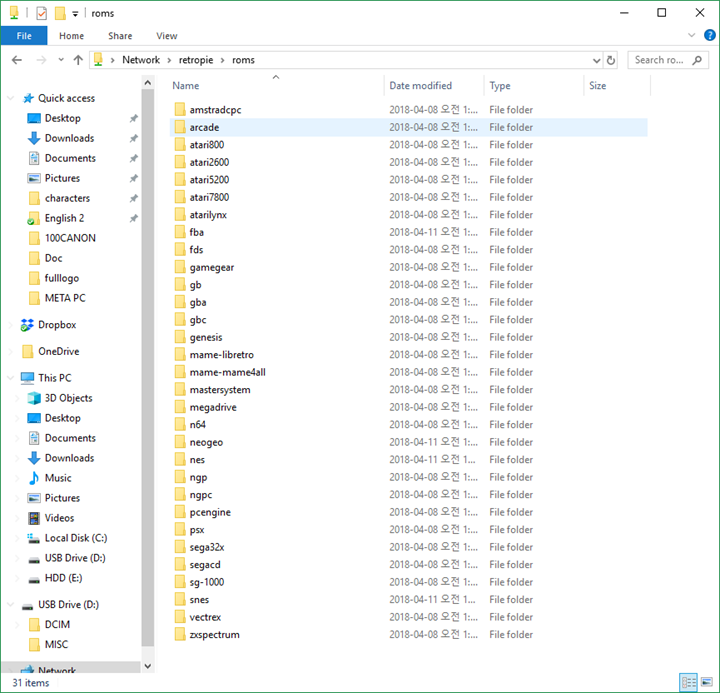Select the psx folder
Screen dimensions: 720x693
pos(197,530)
